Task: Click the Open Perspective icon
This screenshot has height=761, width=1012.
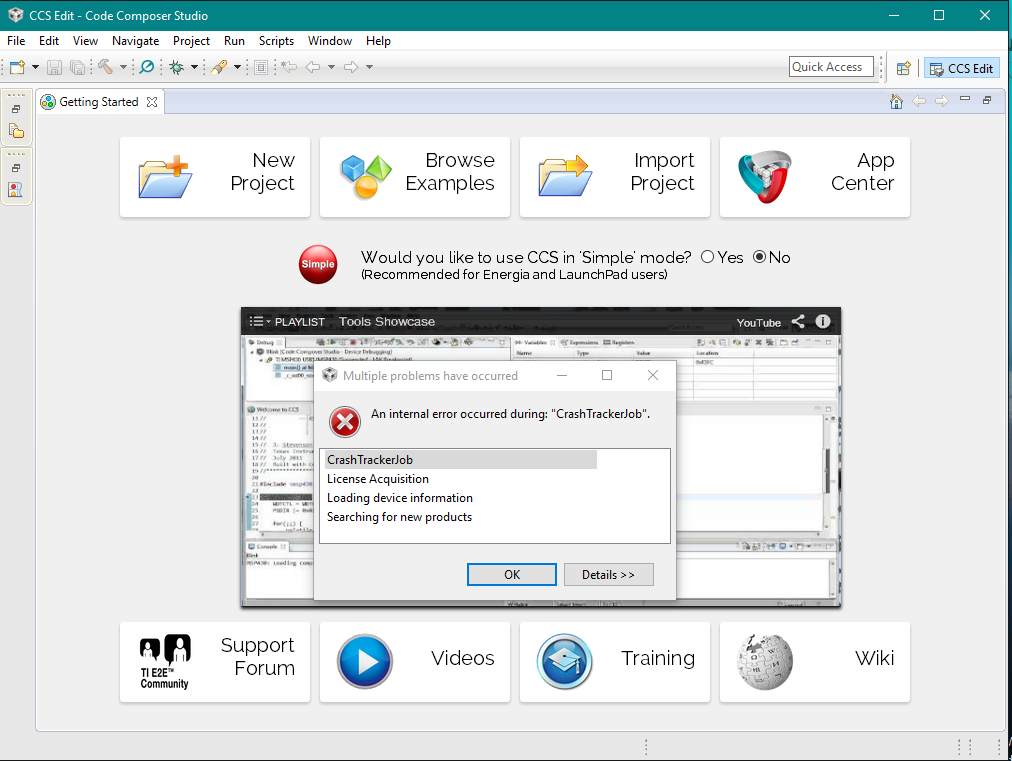Action: coord(903,68)
